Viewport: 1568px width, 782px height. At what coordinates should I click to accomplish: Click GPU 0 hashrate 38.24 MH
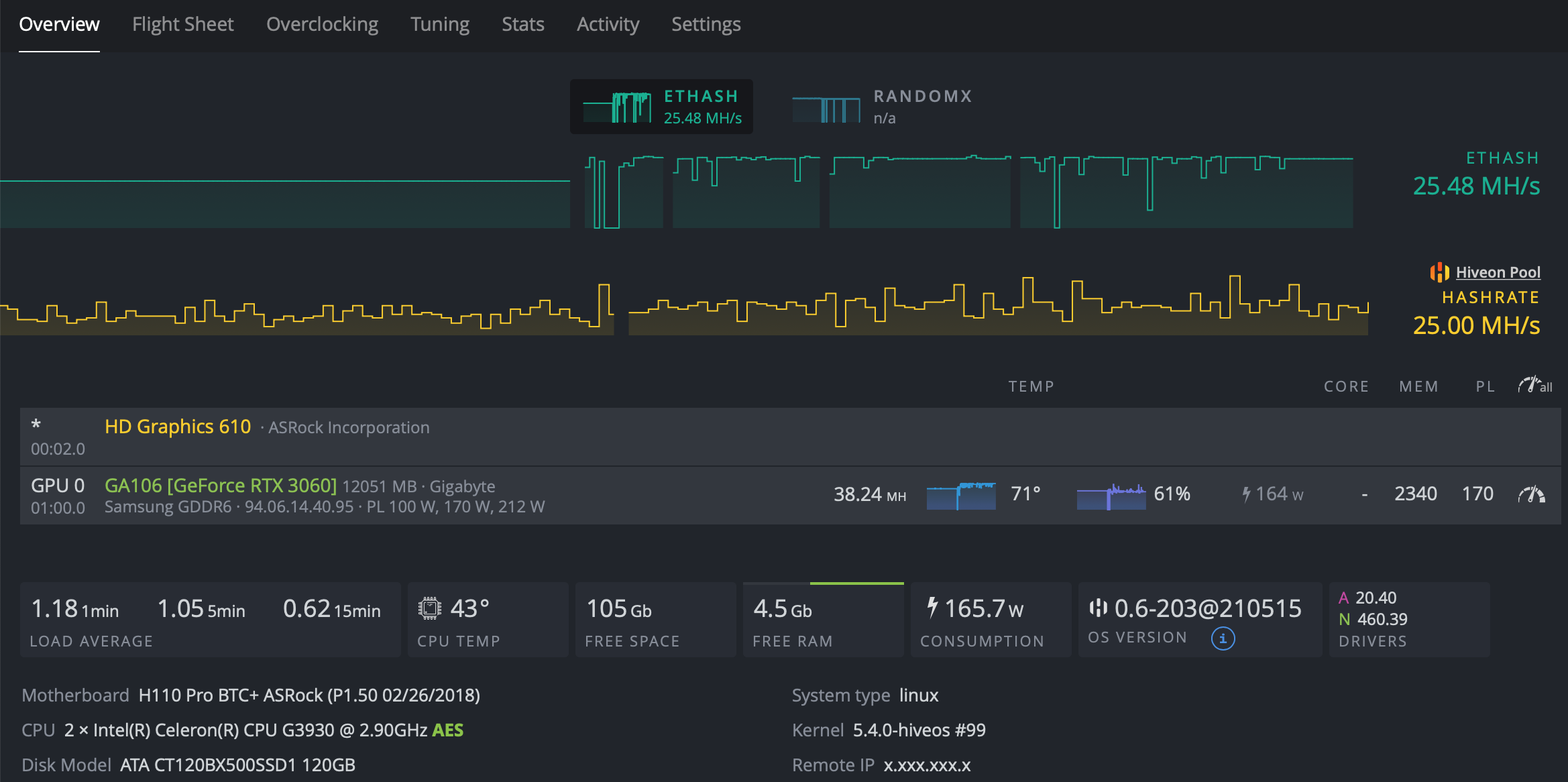870,494
